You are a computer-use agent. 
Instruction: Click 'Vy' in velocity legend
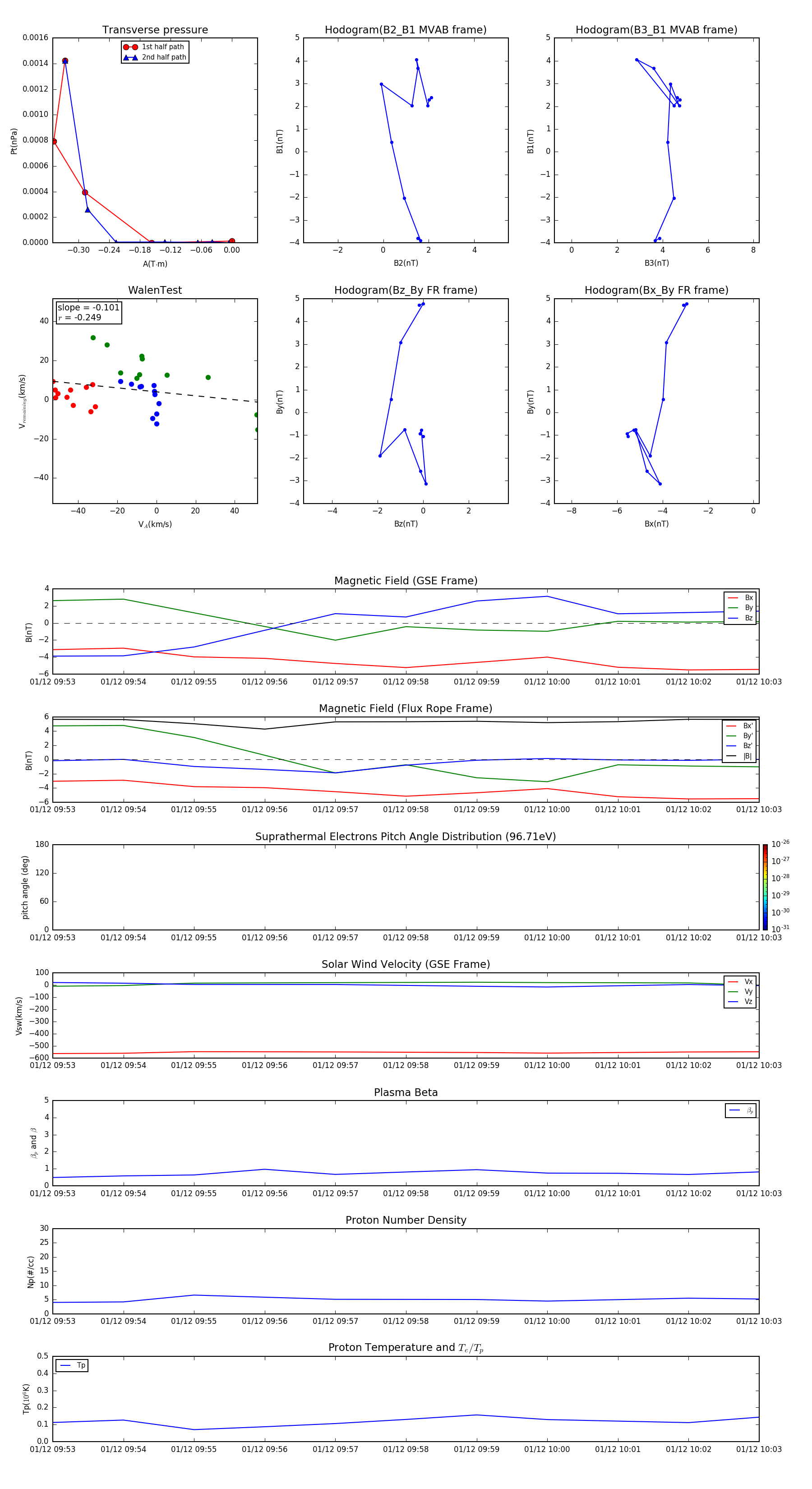(741, 991)
